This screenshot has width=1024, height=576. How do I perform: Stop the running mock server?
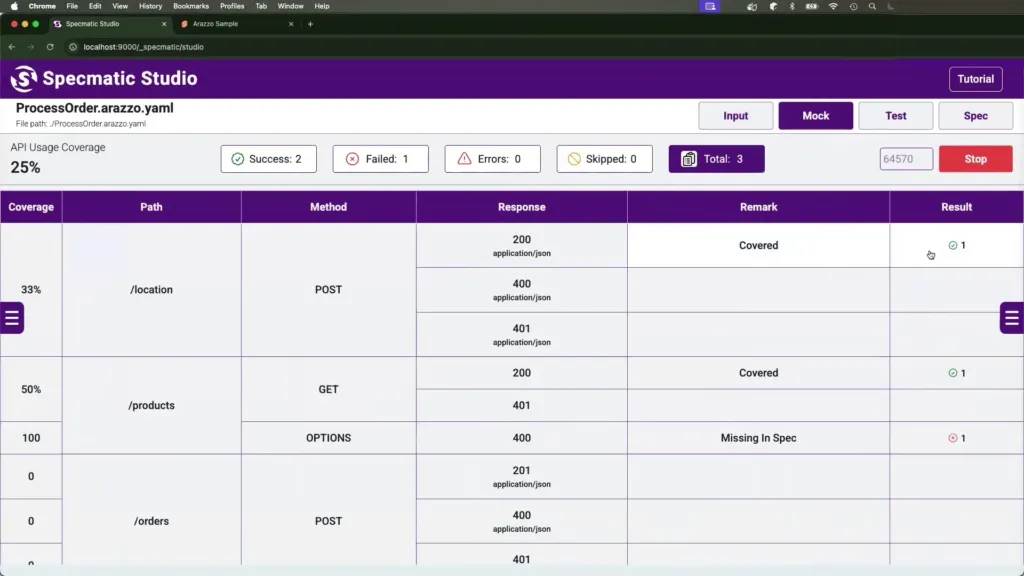(975, 159)
